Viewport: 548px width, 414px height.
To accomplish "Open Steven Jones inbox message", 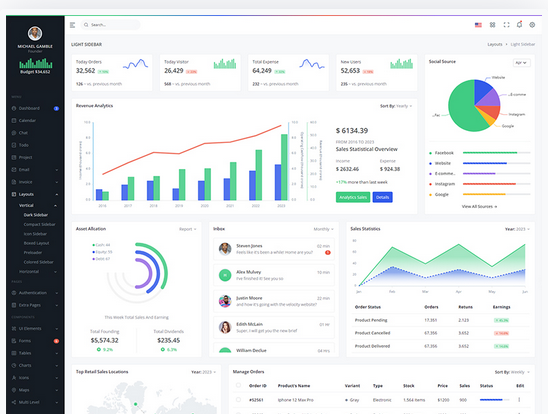I will [x=274, y=249].
